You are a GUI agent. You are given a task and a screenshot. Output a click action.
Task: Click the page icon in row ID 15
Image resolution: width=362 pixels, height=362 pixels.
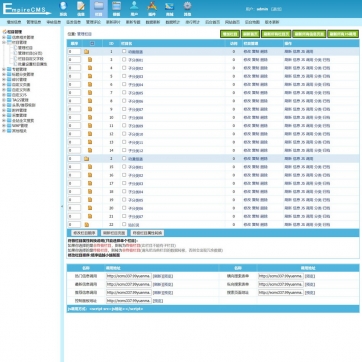coord(90,167)
